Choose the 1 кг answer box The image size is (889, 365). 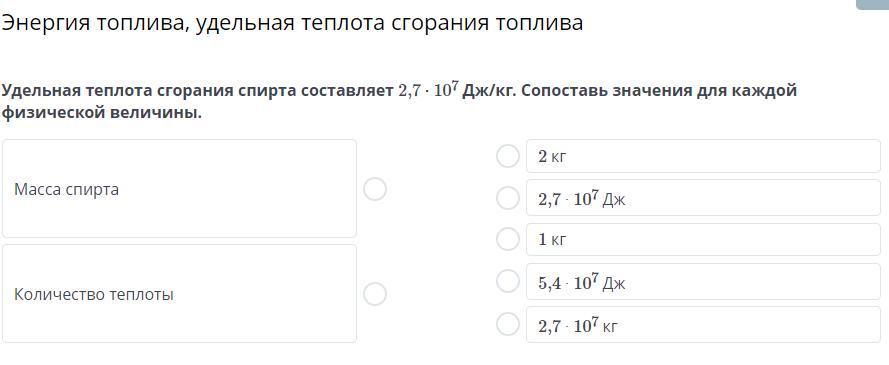(x=703, y=239)
